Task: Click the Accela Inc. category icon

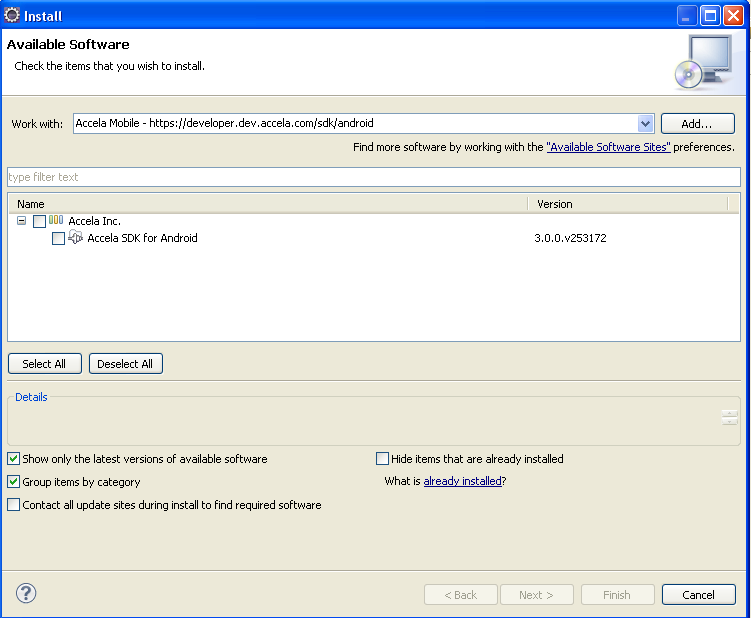Action: 56,220
